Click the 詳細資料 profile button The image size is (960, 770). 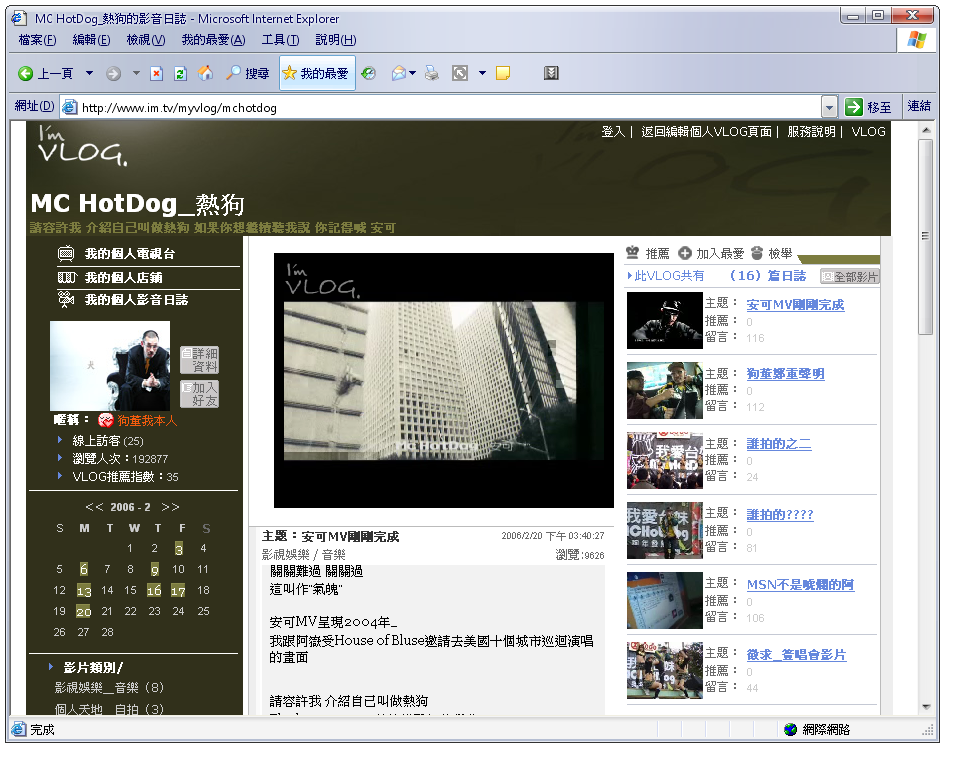click(200, 360)
